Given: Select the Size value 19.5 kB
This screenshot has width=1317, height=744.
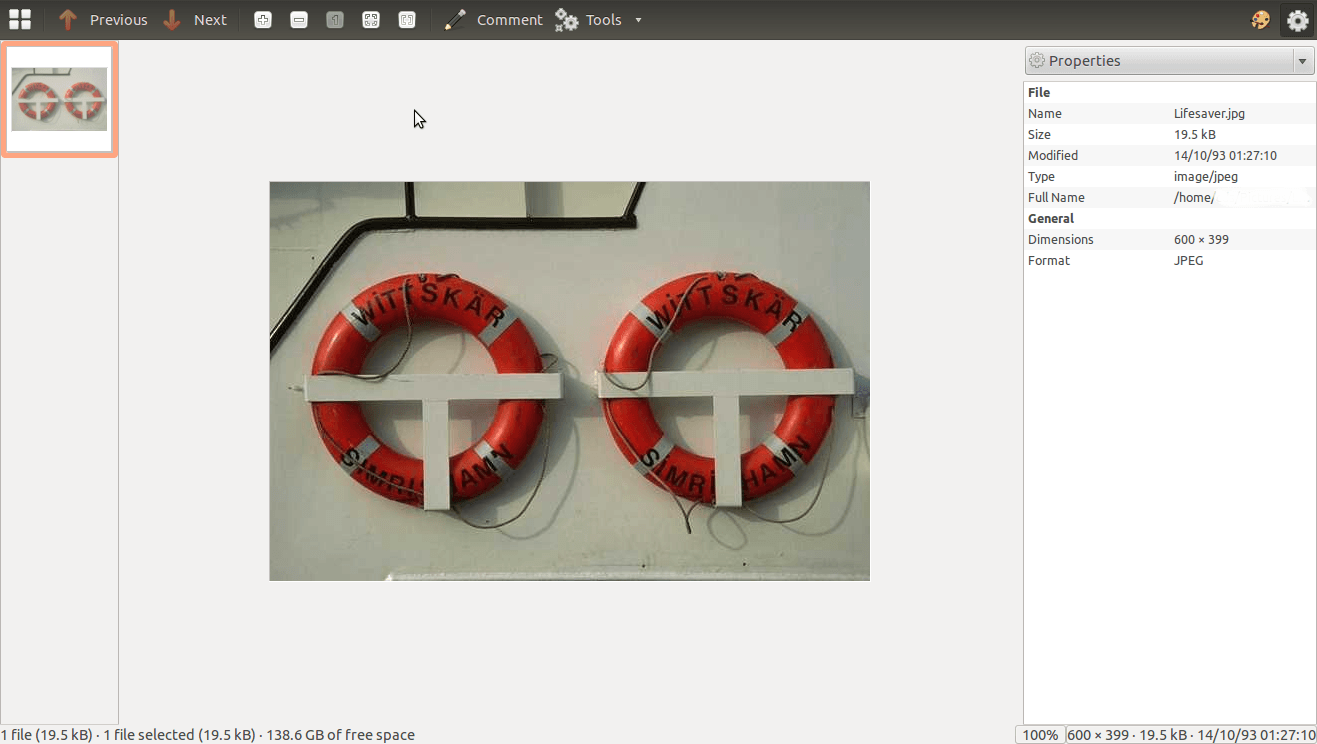Looking at the screenshot, I should point(1195,135).
